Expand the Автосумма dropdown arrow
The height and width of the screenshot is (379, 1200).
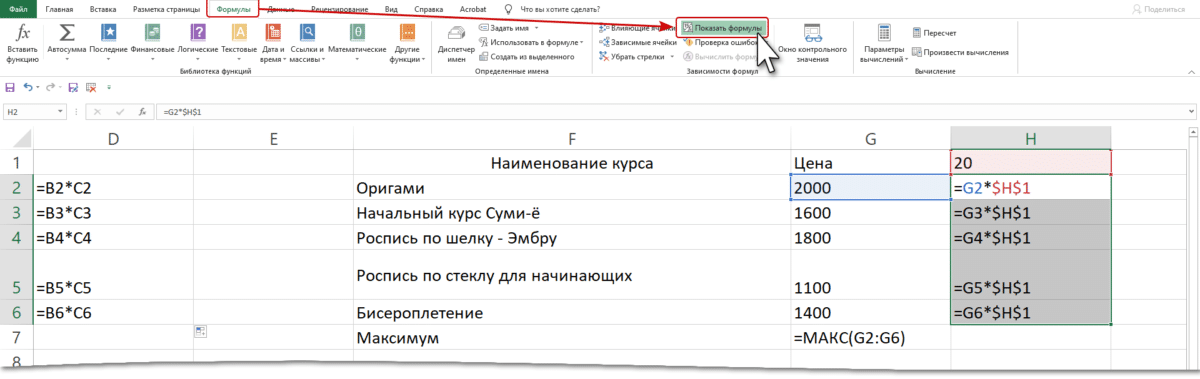pos(68,59)
